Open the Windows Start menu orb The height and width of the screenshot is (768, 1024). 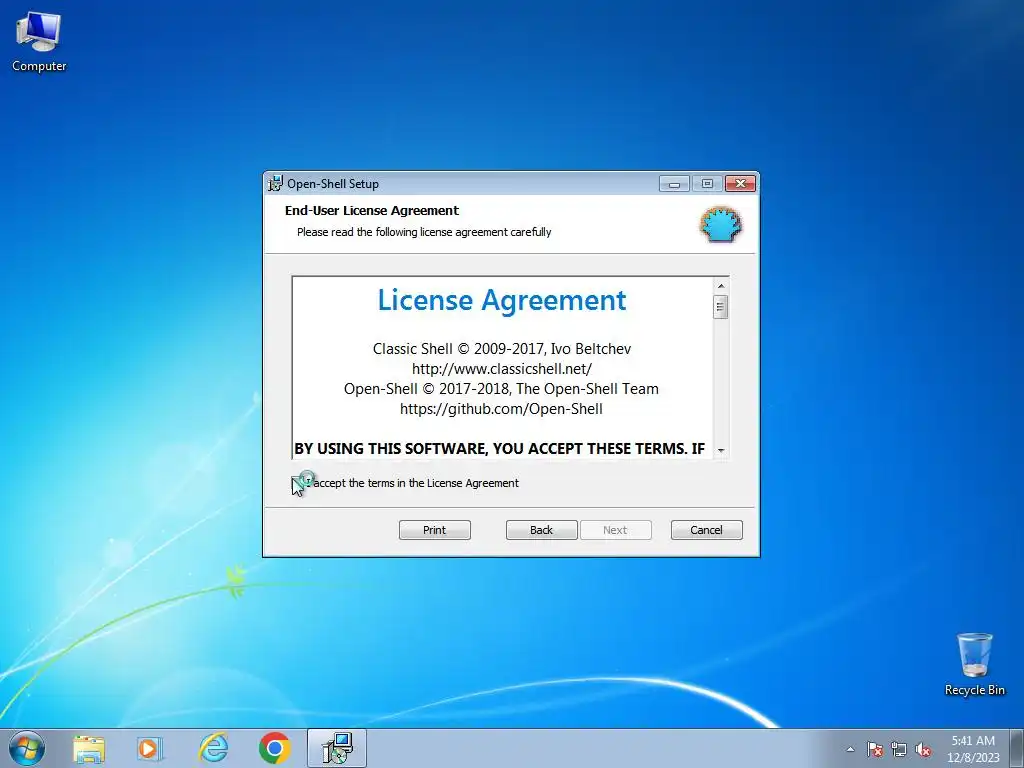pos(27,748)
